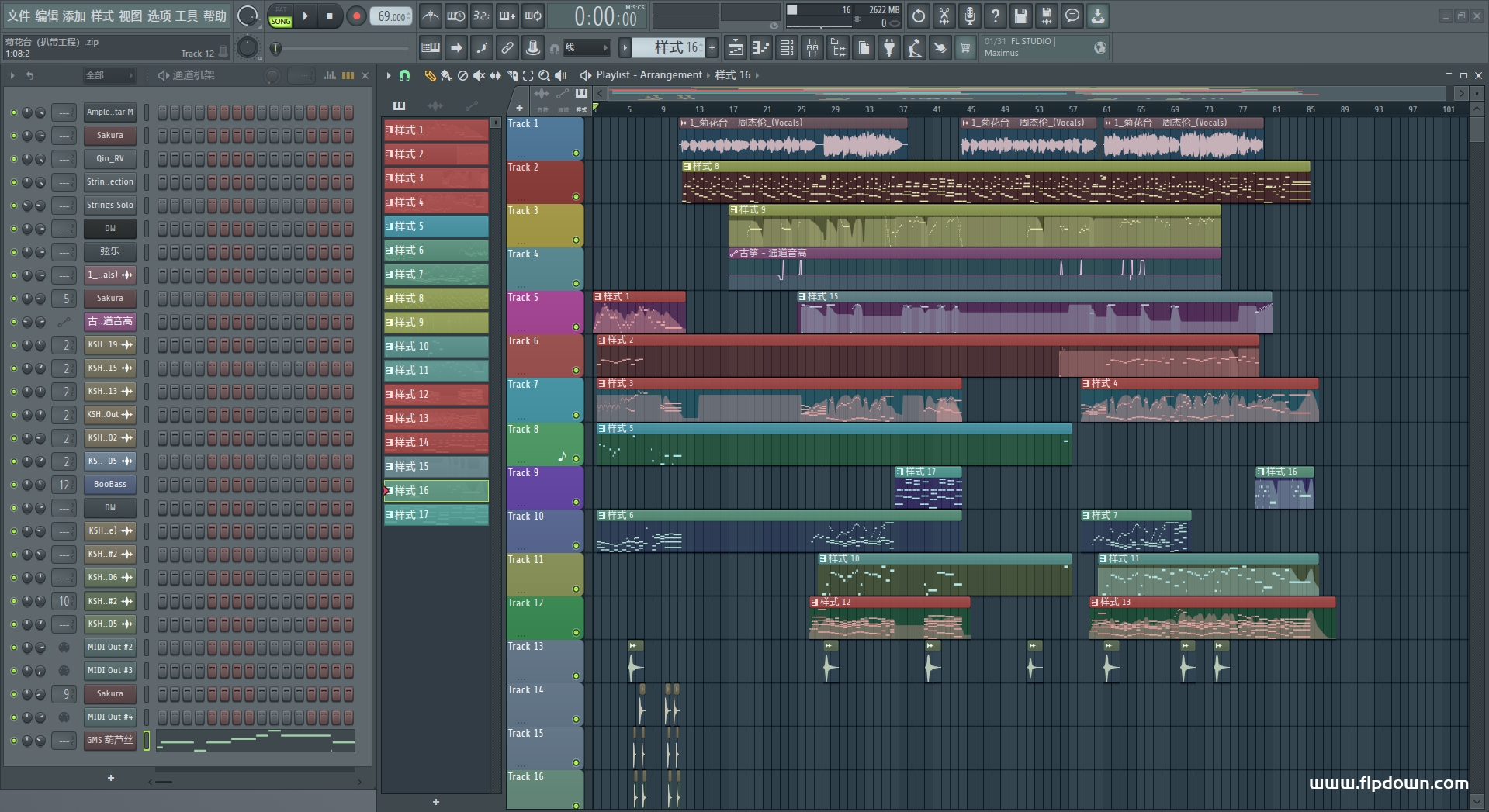Open the 添加 menu
Viewport: 1489px width, 812px height.
pos(74,16)
